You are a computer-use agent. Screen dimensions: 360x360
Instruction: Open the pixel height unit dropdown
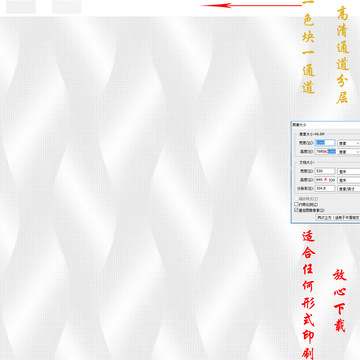349,152
